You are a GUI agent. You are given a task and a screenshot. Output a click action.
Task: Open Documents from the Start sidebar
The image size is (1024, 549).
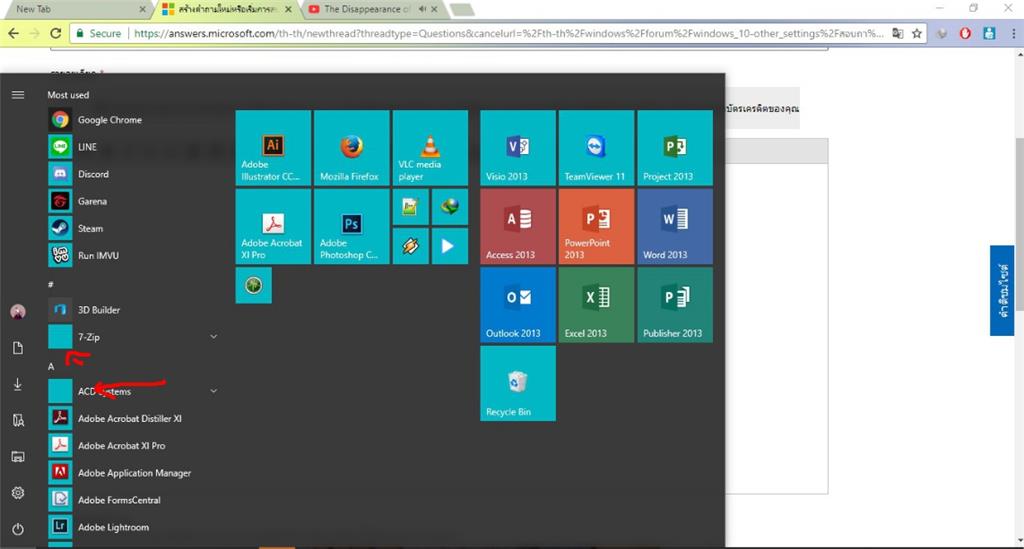point(18,348)
